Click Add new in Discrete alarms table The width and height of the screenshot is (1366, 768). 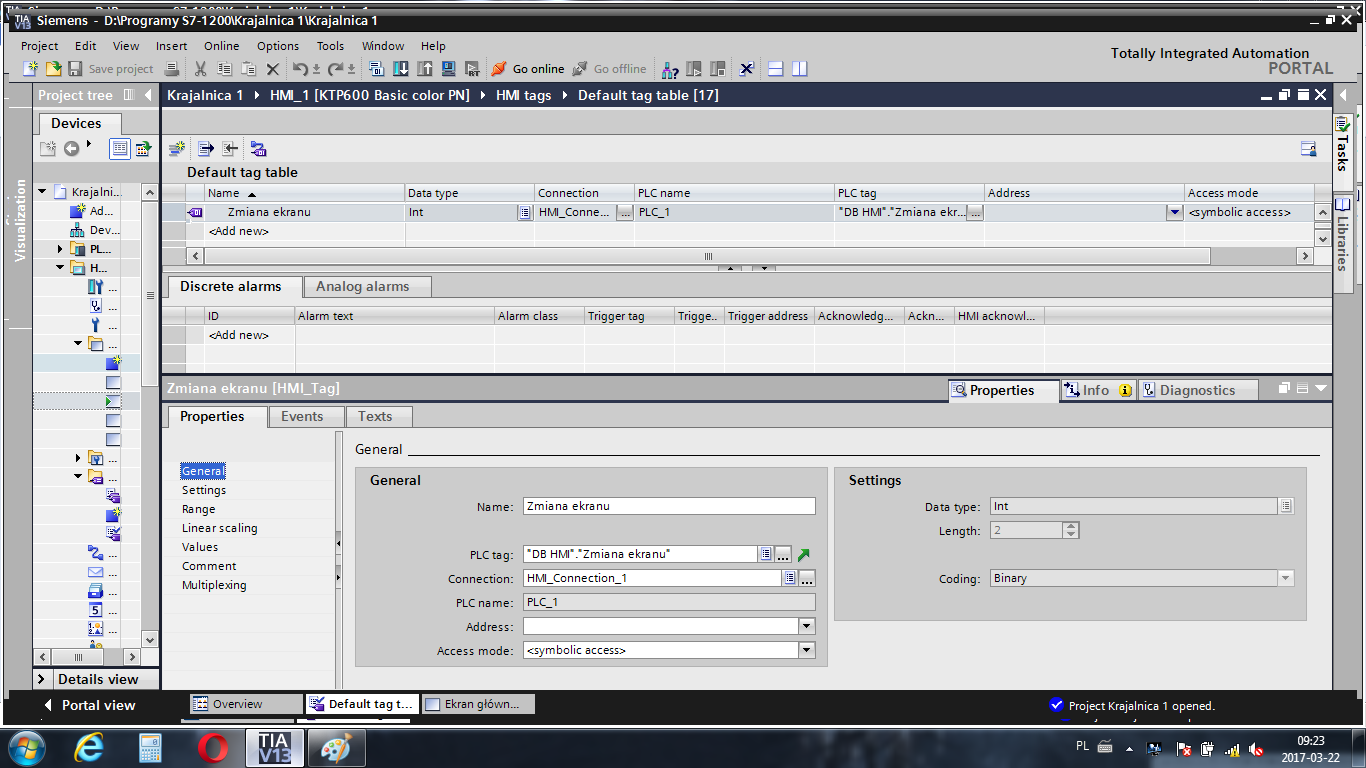tap(238, 335)
